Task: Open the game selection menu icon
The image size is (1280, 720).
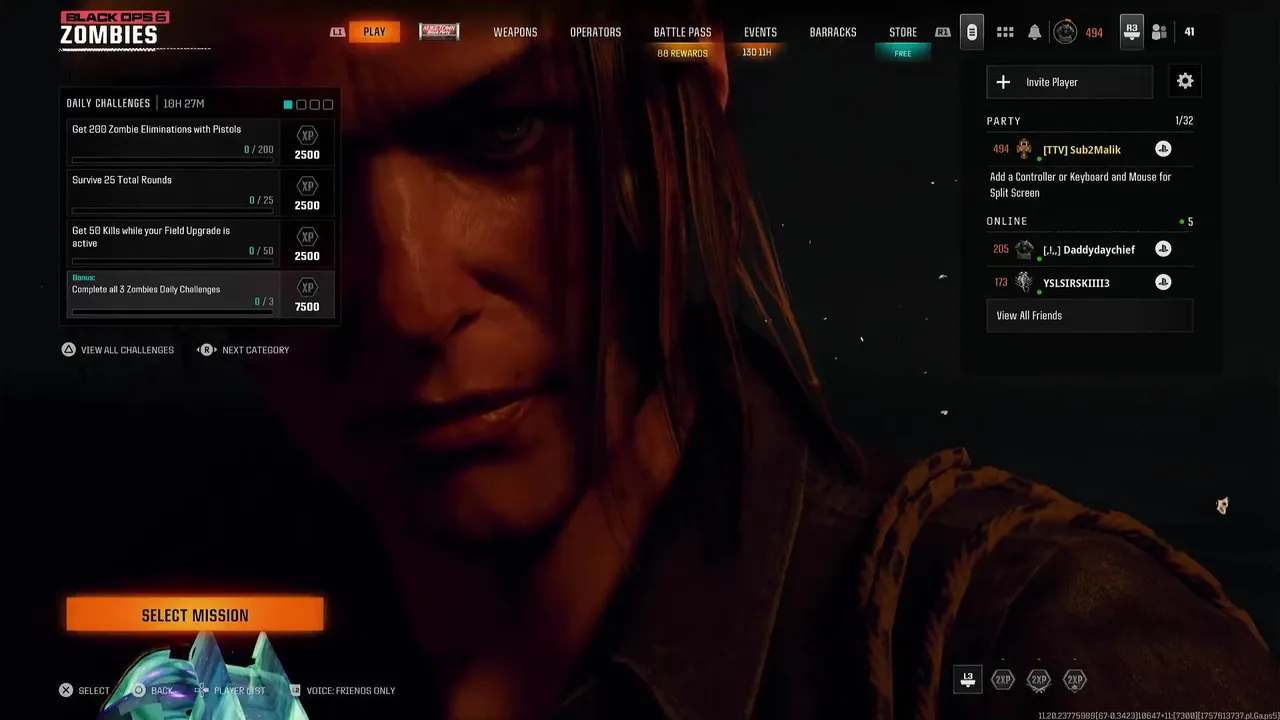Action: tap(971, 32)
